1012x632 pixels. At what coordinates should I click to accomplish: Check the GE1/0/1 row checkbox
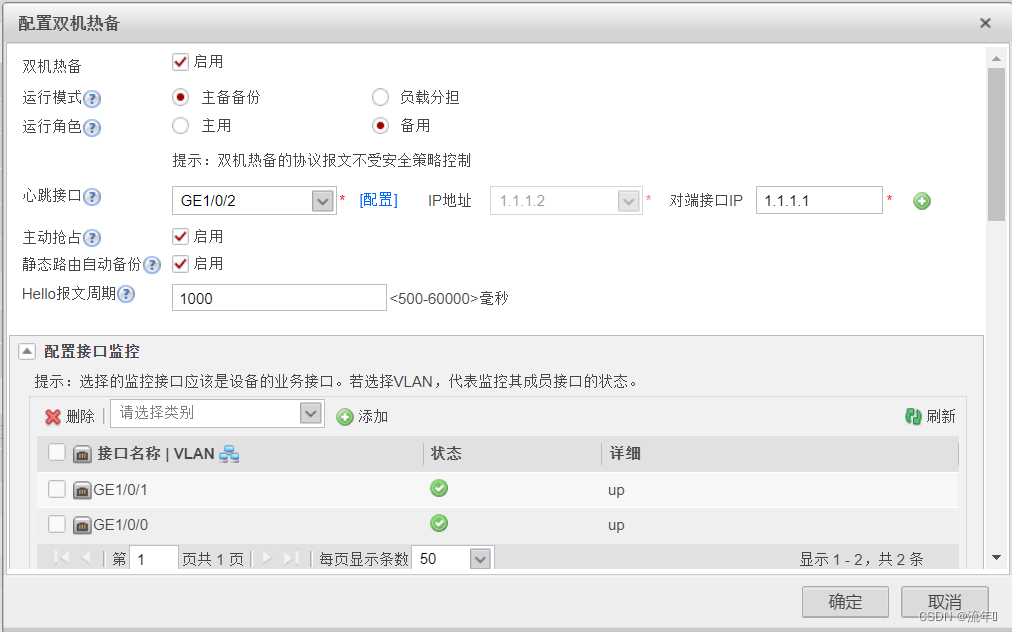(x=57, y=489)
